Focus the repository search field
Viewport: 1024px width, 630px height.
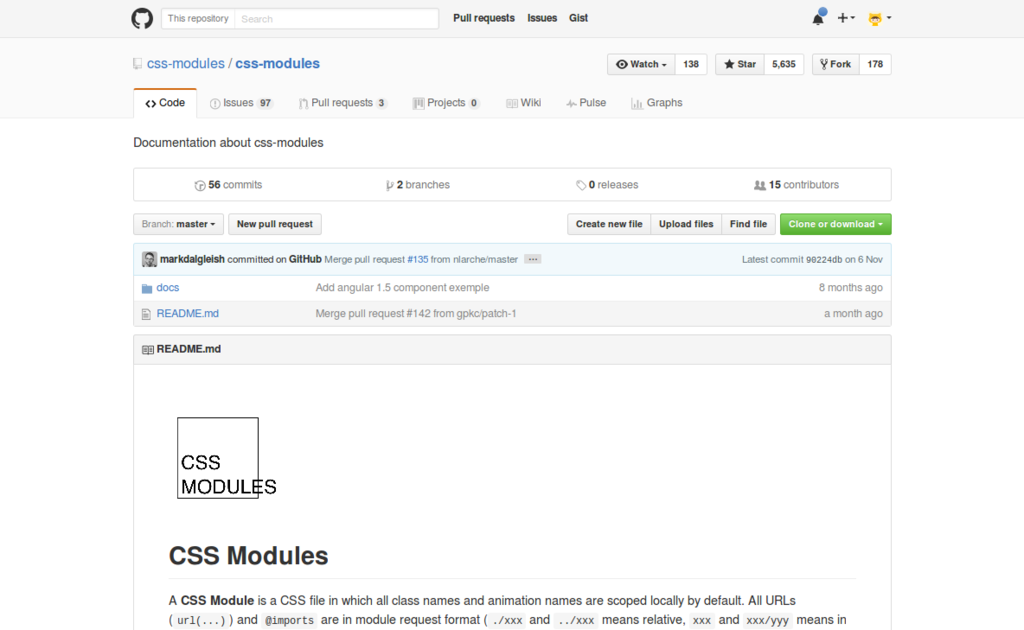tap(336, 19)
